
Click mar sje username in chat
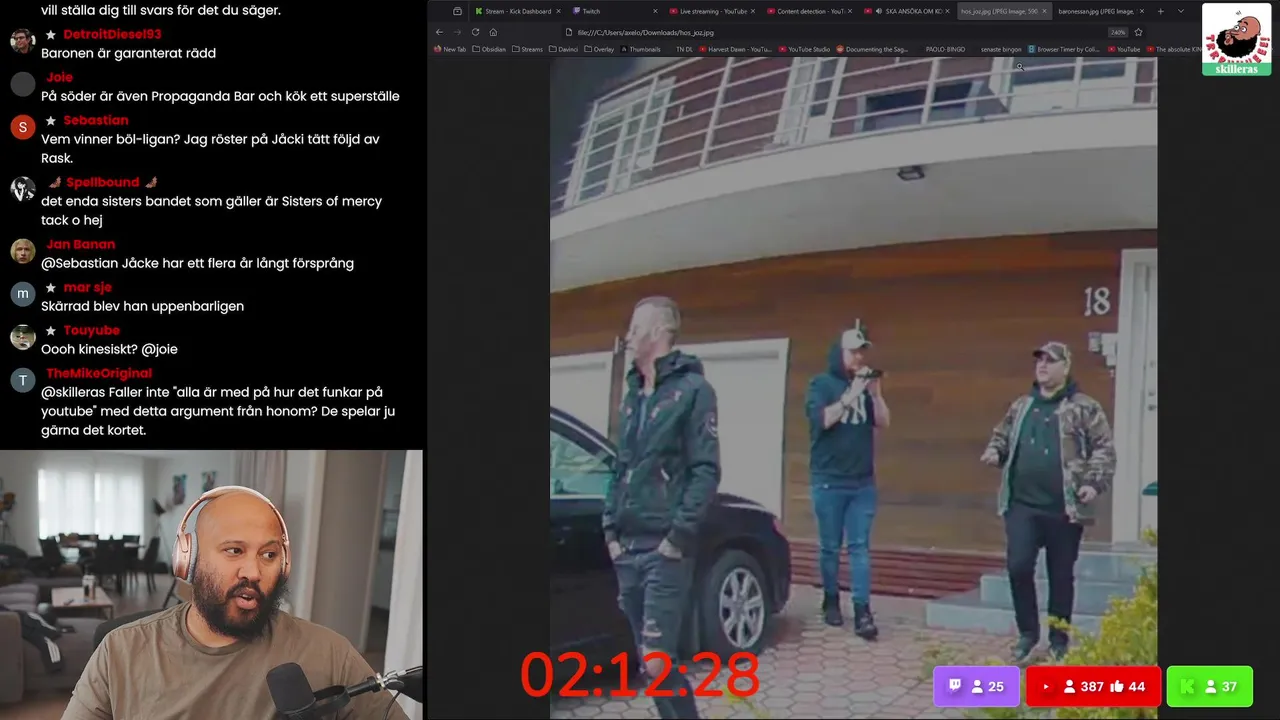click(x=88, y=287)
